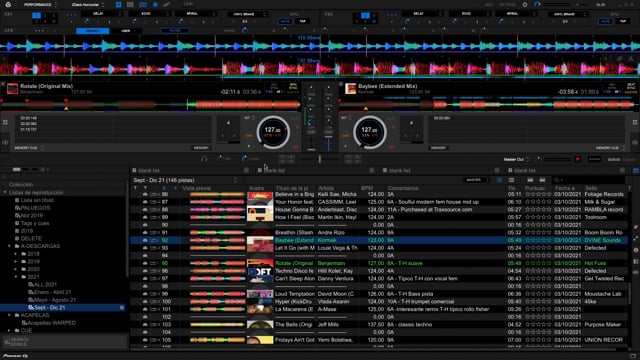Click the round blue icon in top toolbar
This screenshot has height=360, width=640.
155,4
